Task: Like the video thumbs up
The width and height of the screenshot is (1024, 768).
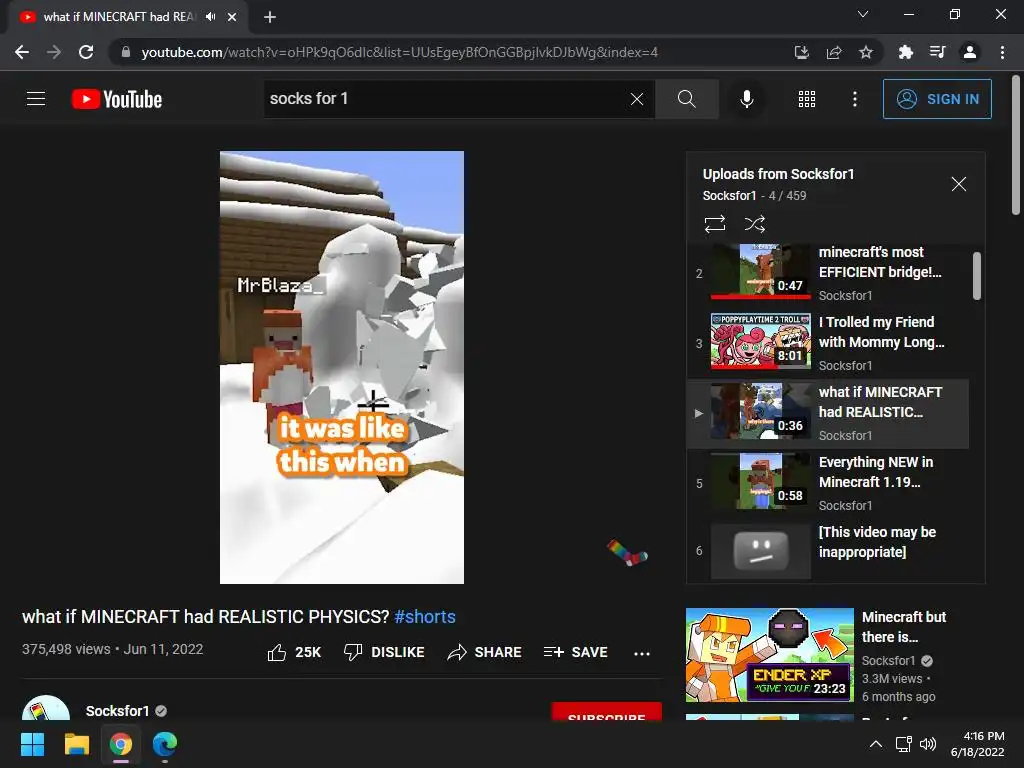Action: coord(294,652)
